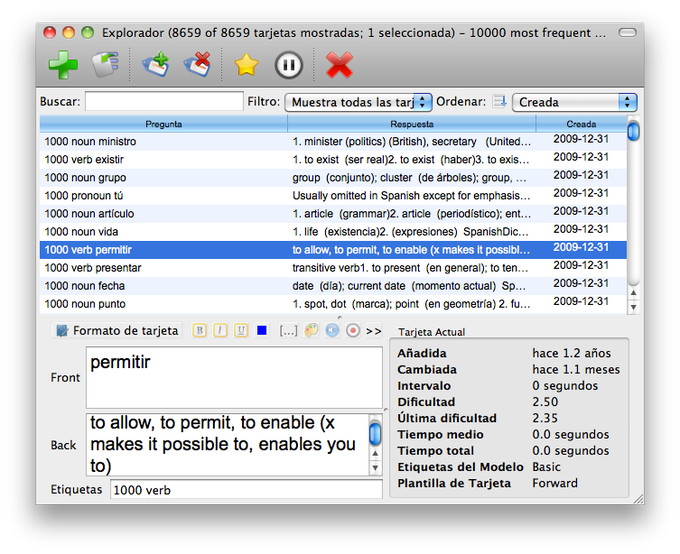Toggle italic formatting button

pyautogui.click(x=220, y=331)
